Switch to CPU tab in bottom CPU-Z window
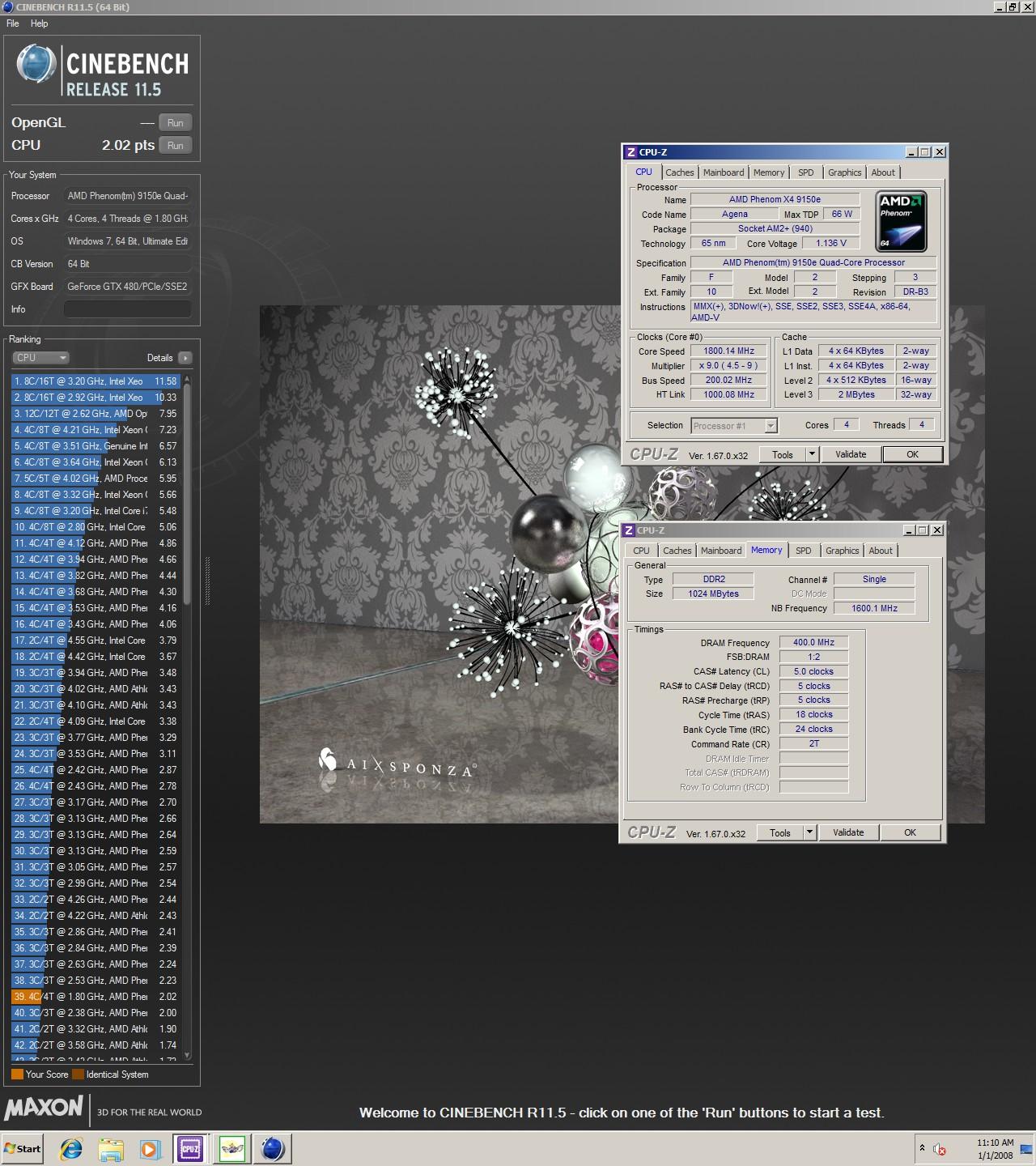The height and width of the screenshot is (1166, 1036). pos(641,551)
